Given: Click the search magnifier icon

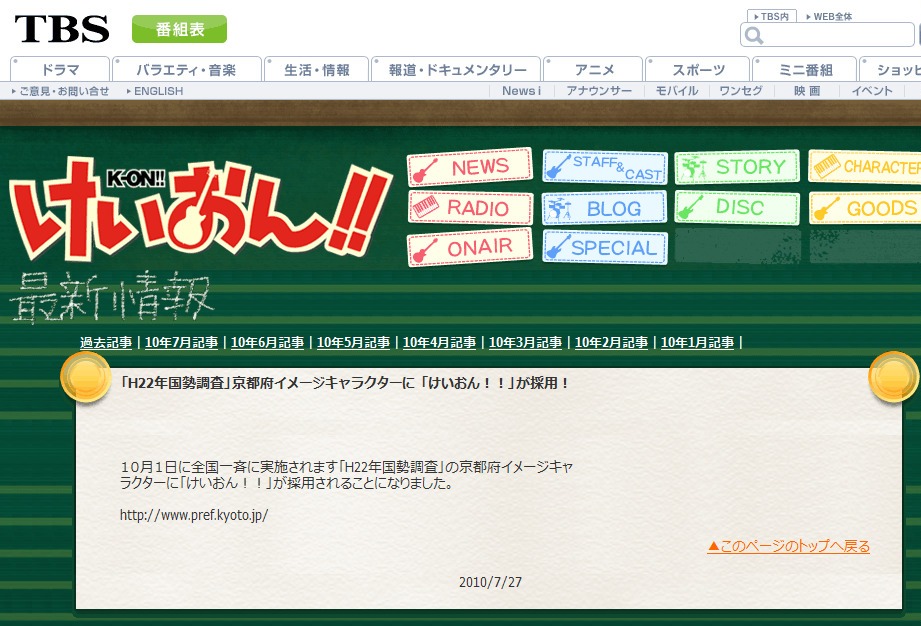Looking at the screenshot, I should pyautogui.click(x=754, y=36).
